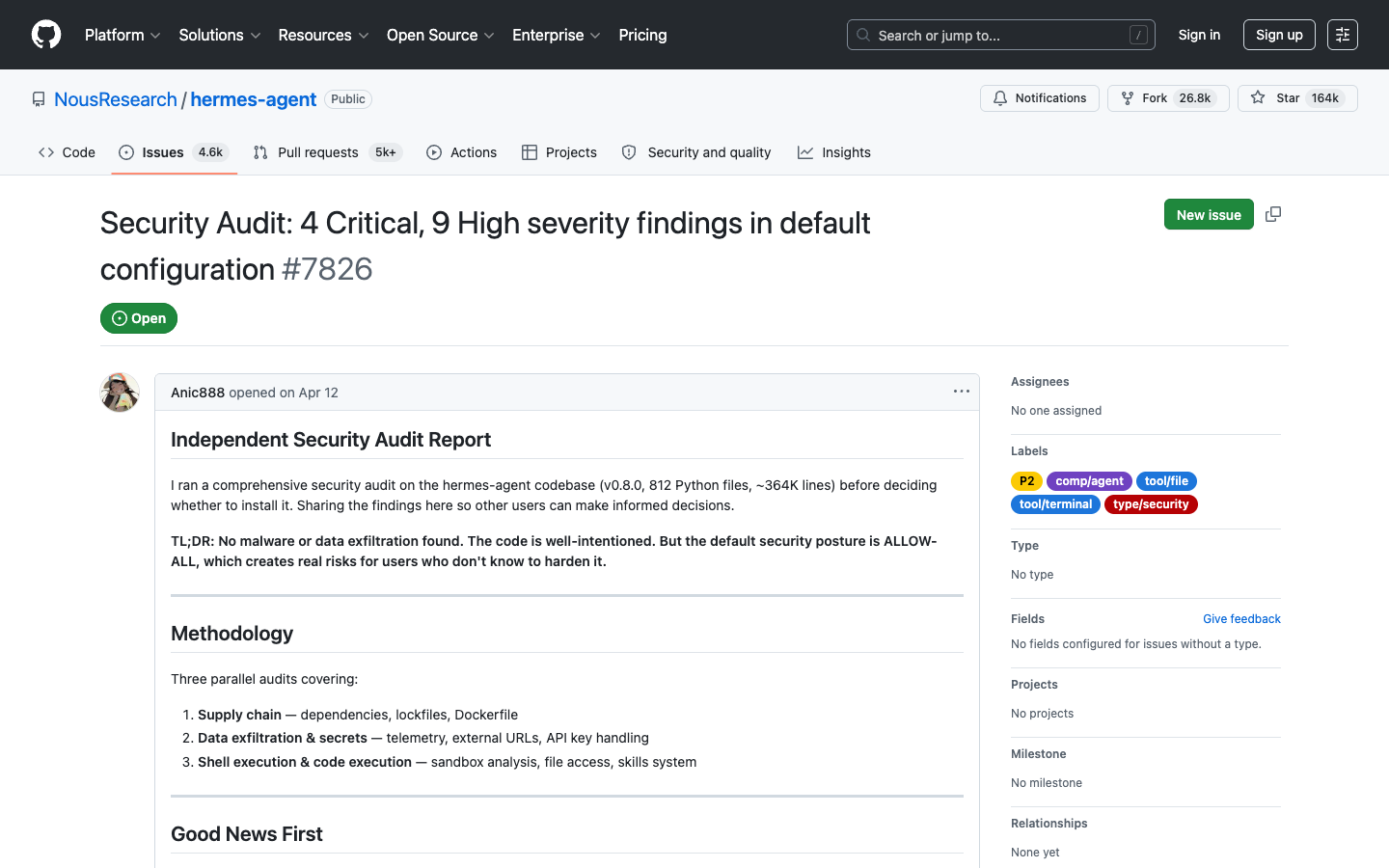Switch to the Code tab
The image size is (1389, 868).
pos(67,152)
